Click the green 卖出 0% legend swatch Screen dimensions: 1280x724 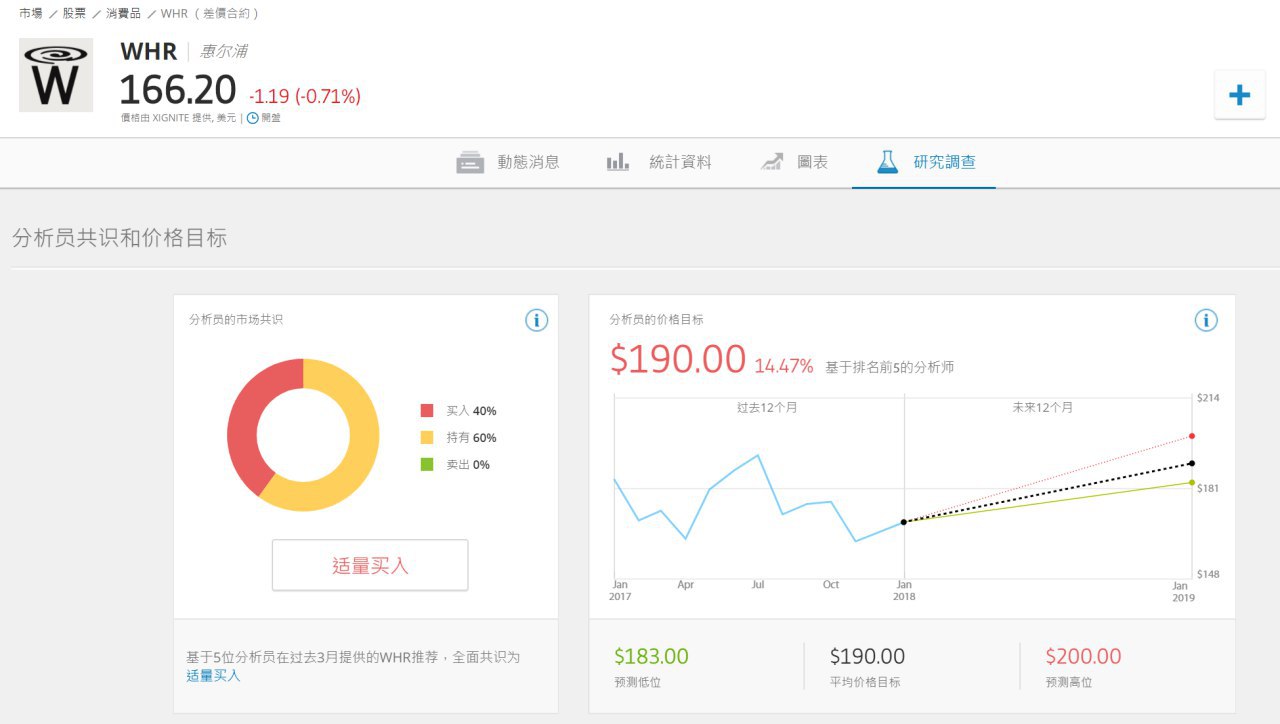[427, 465]
